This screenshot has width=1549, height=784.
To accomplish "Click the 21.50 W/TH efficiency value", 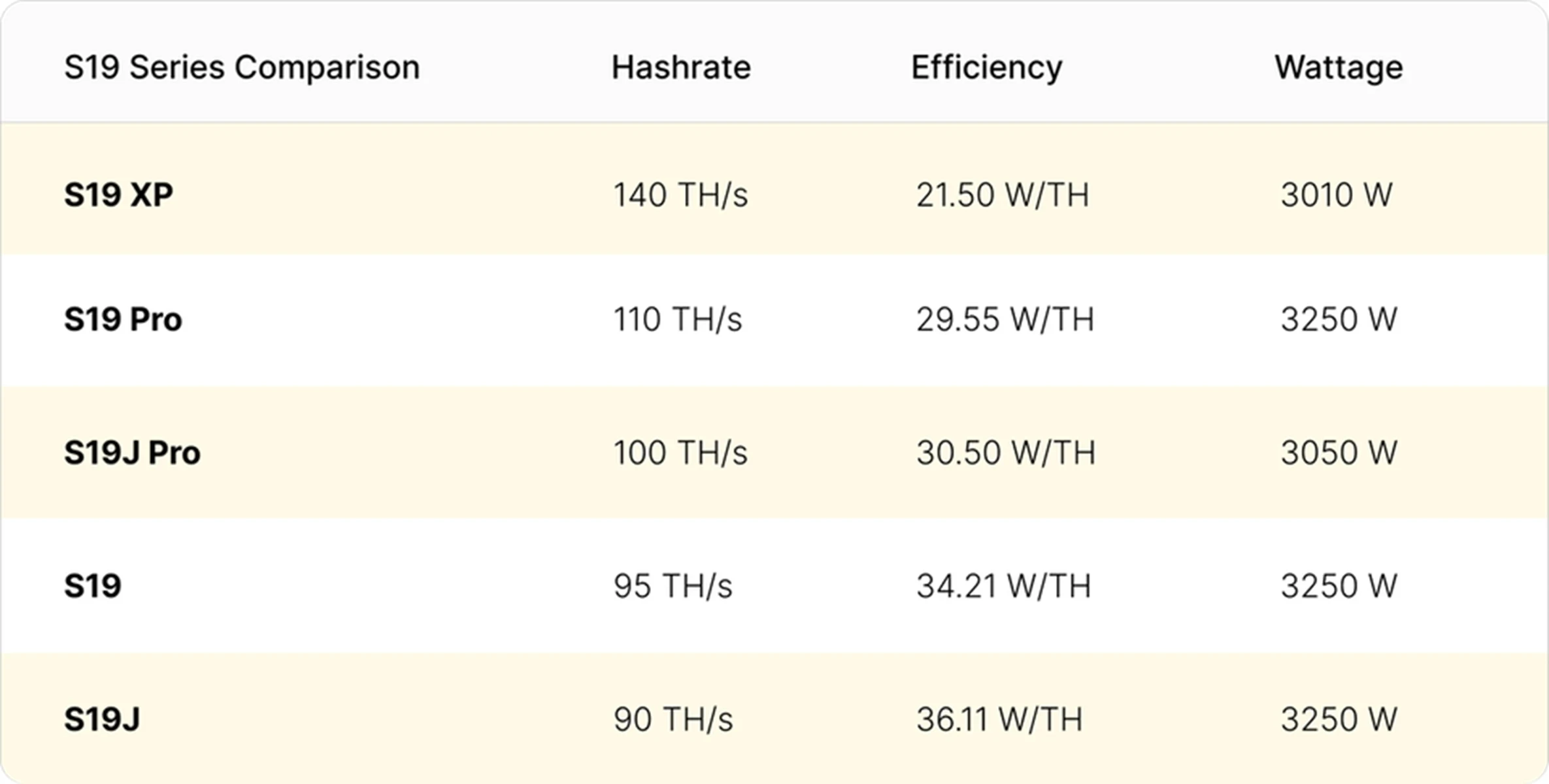I will click(1003, 195).
